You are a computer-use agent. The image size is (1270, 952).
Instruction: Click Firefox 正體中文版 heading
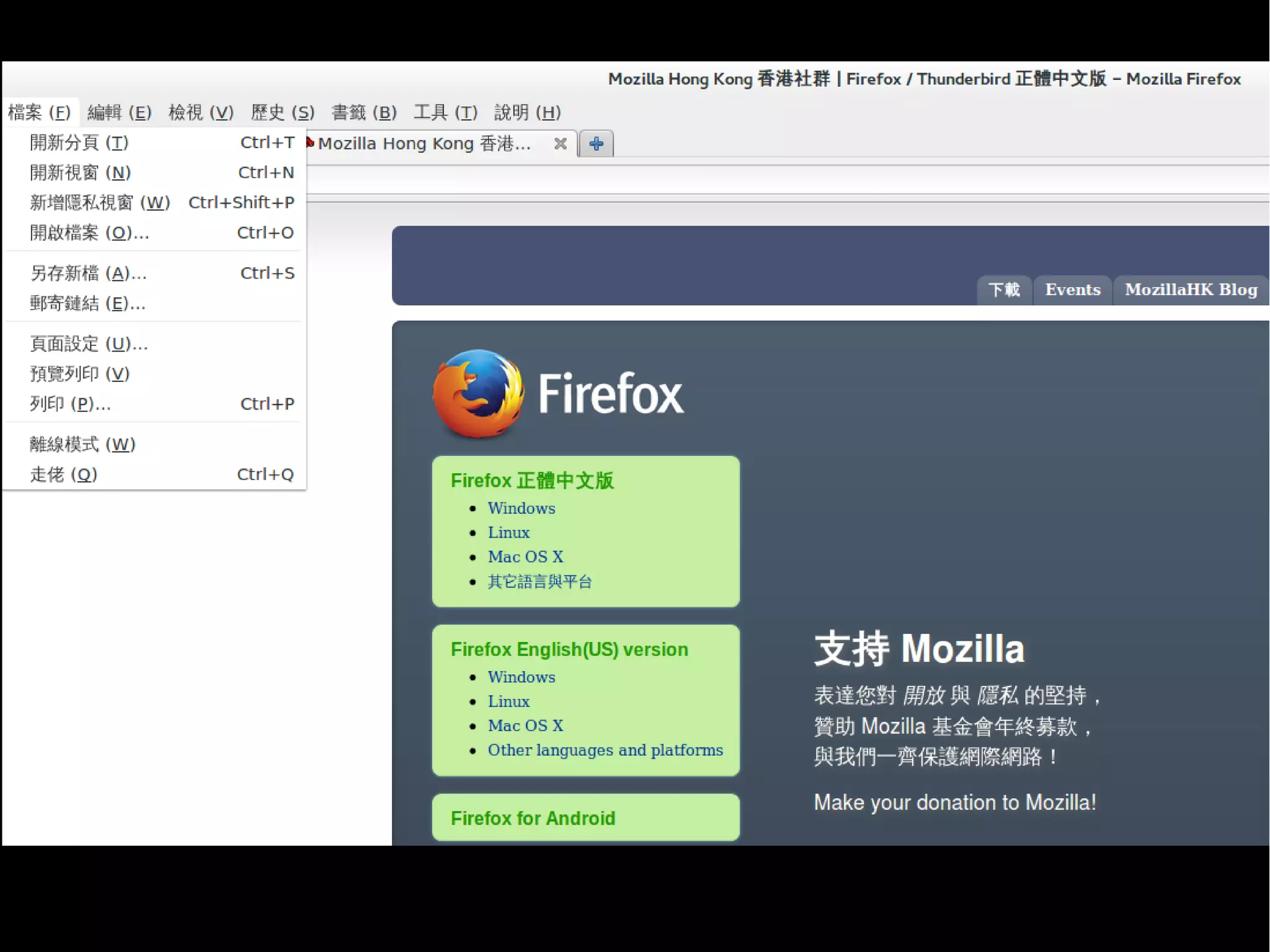tap(532, 481)
